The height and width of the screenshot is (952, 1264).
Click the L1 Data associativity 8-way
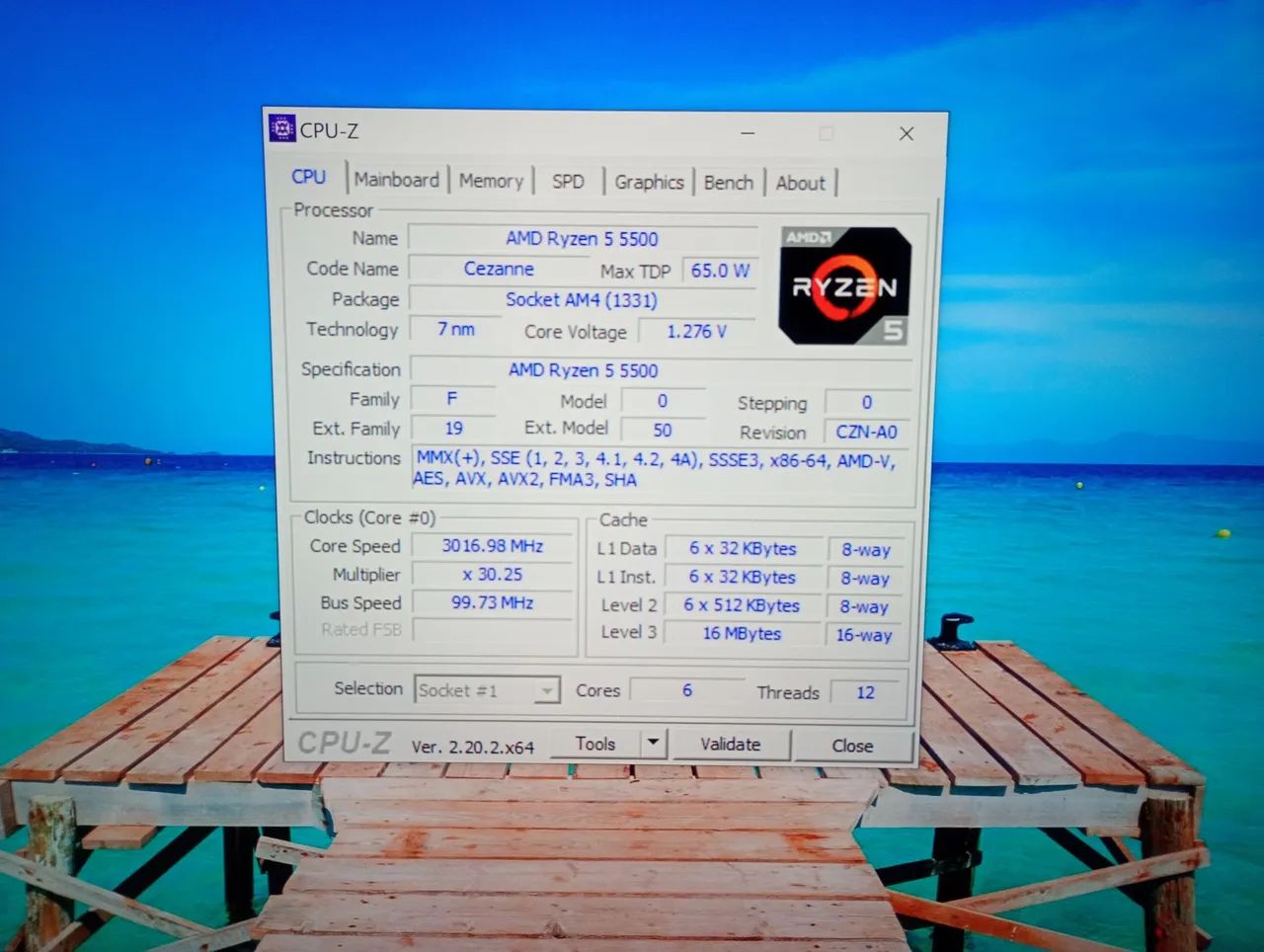pos(865,550)
